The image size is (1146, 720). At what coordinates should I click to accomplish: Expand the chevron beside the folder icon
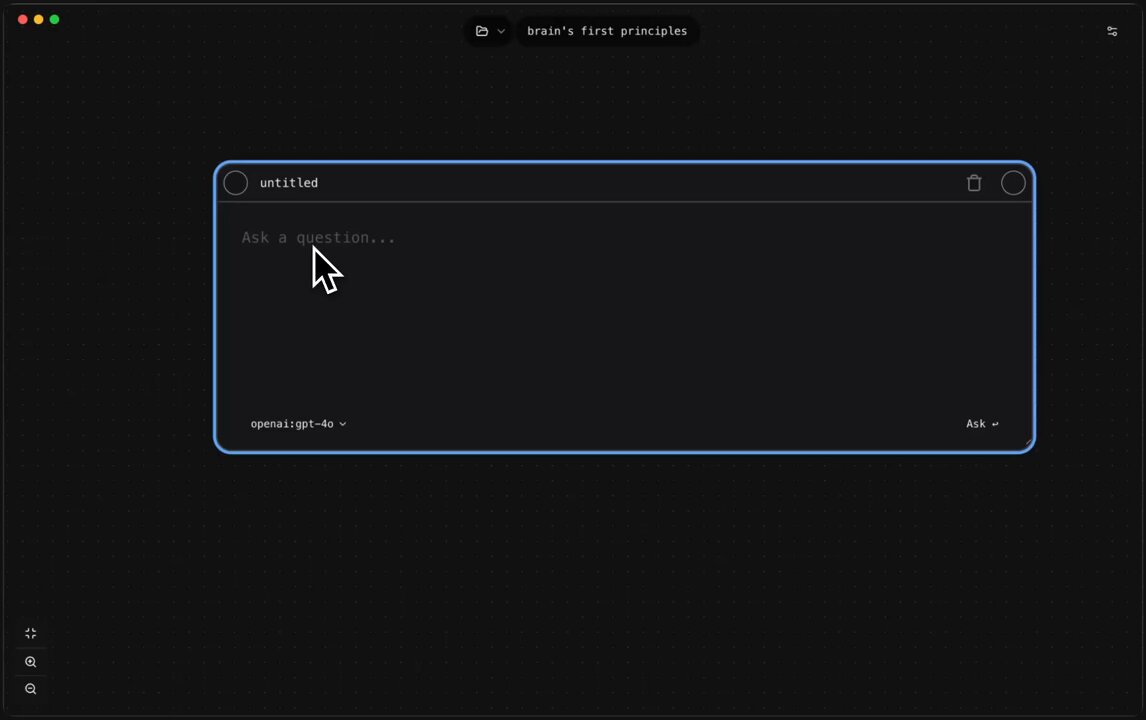pyautogui.click(x=501, y=31)
